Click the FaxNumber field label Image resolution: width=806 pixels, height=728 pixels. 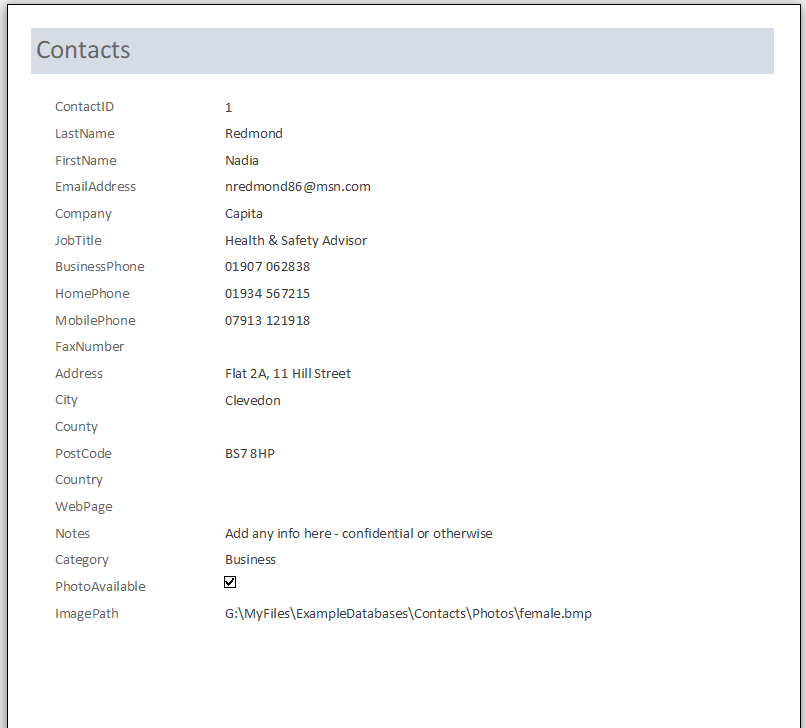pyautogui.click(x=89, y=347)
